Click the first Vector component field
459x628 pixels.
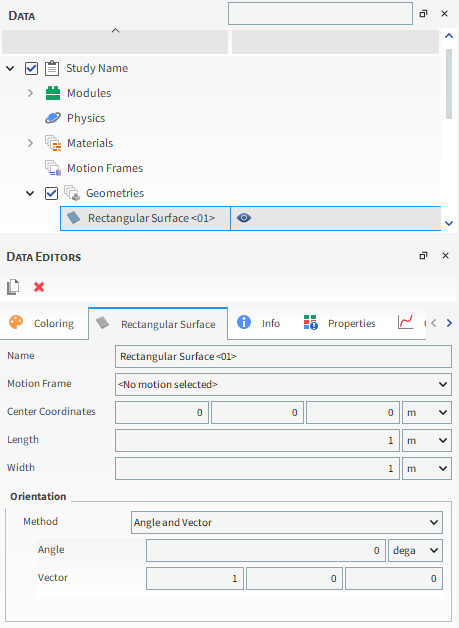coord(195,578)
